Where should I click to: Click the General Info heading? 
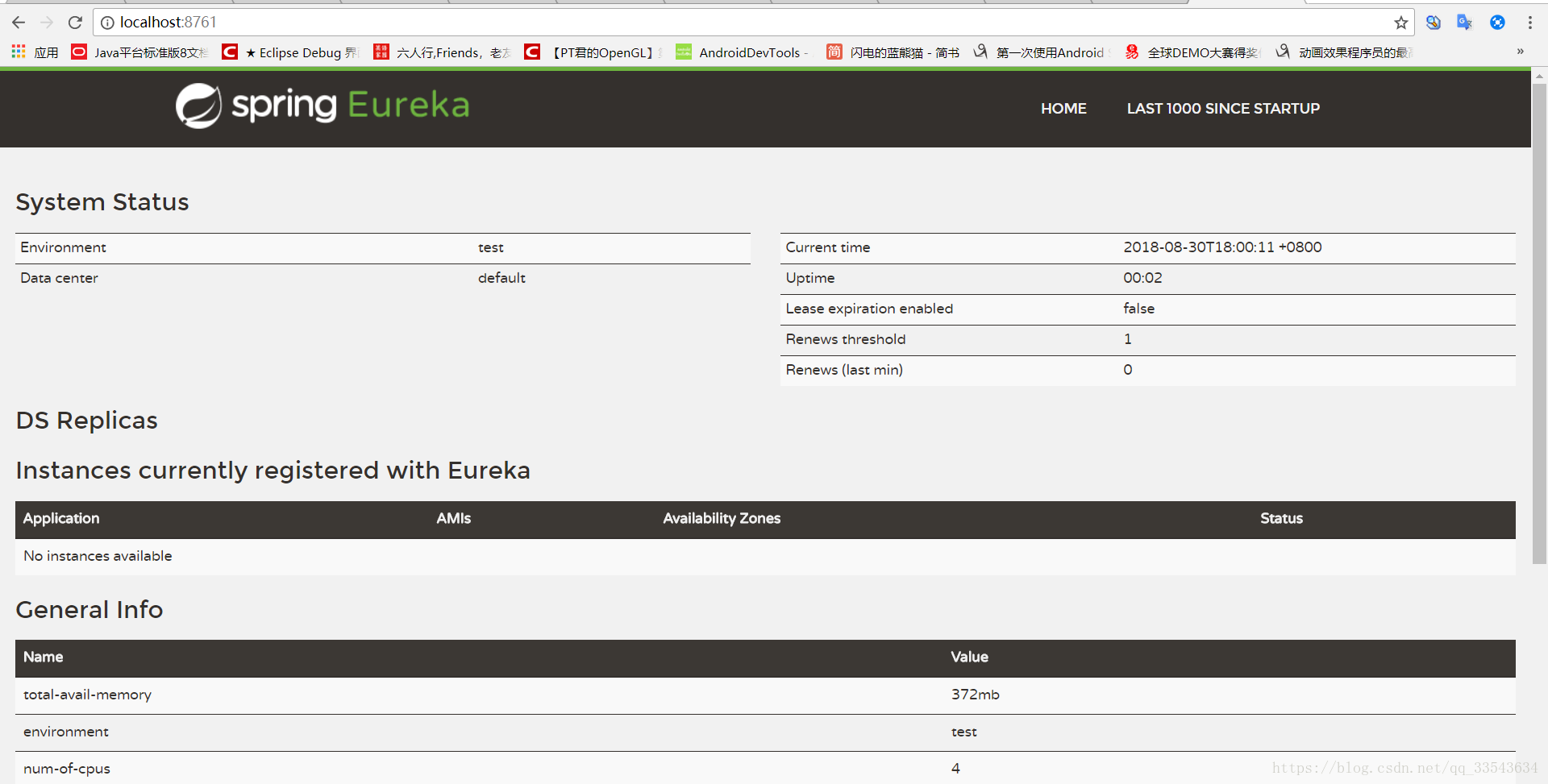point(89,609)
